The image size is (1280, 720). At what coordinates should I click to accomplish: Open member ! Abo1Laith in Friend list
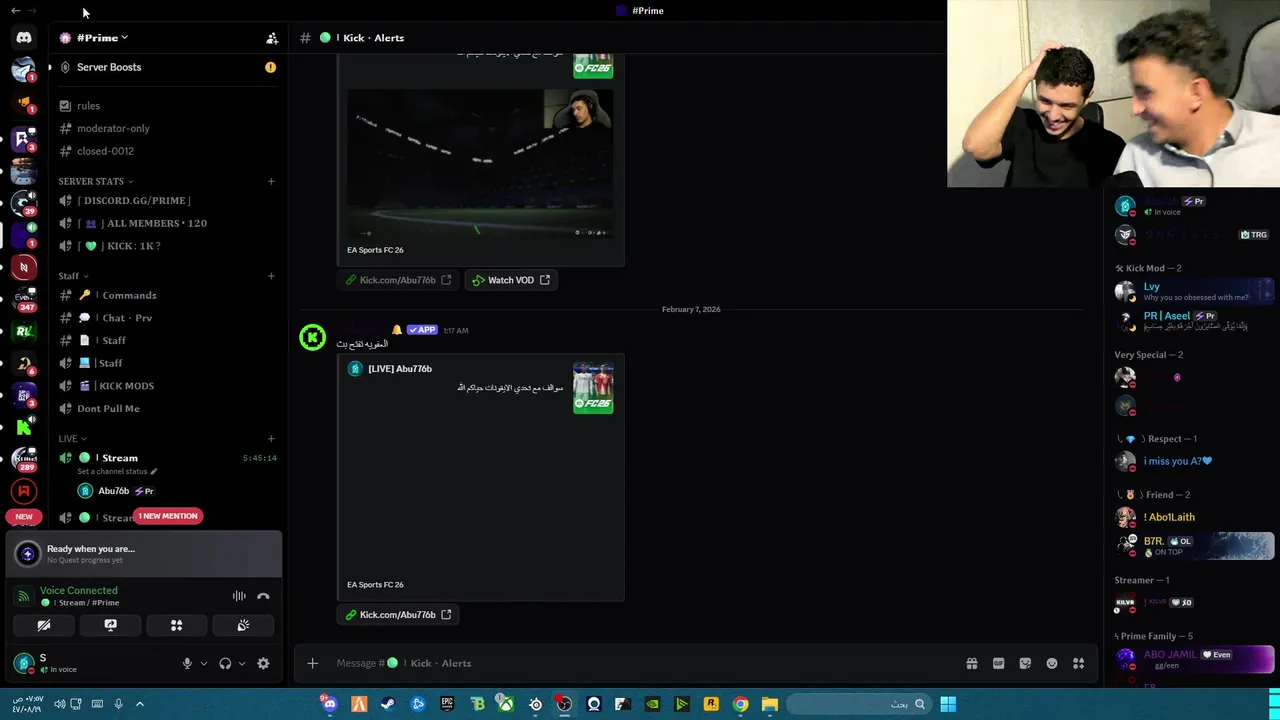coord(1193,517)
